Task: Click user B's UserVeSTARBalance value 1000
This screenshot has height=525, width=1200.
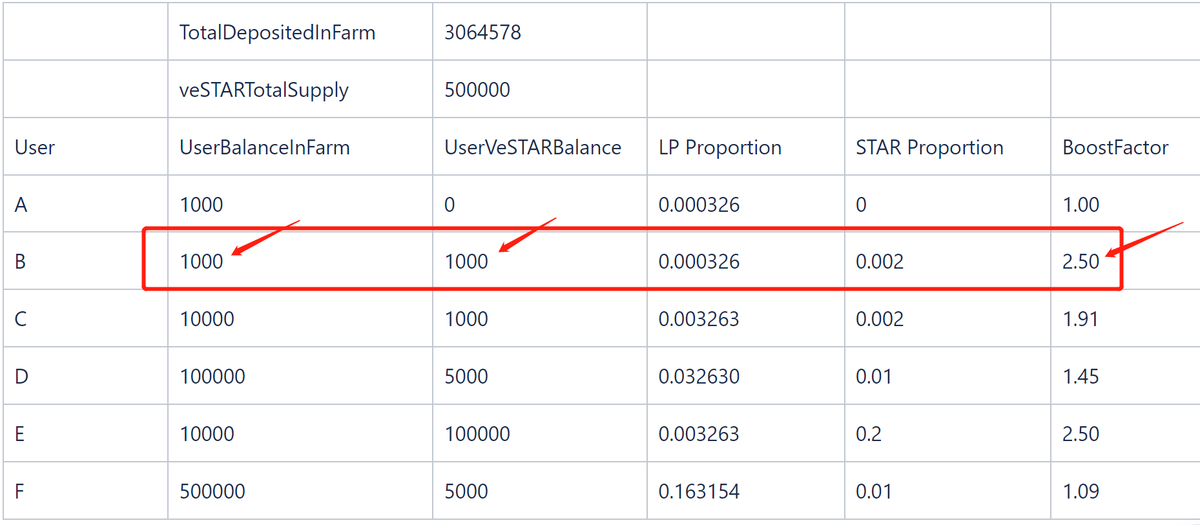Action: click(466, 262)
